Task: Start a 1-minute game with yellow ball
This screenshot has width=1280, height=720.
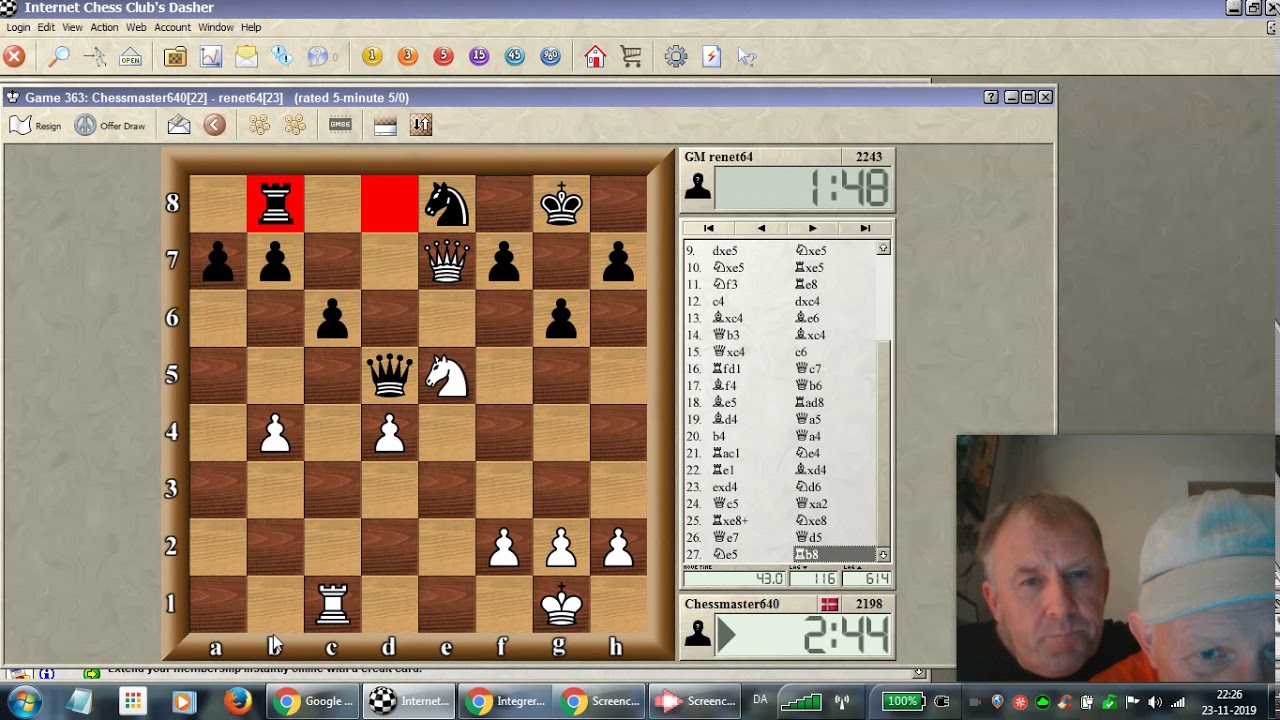Action: [372, 57]
